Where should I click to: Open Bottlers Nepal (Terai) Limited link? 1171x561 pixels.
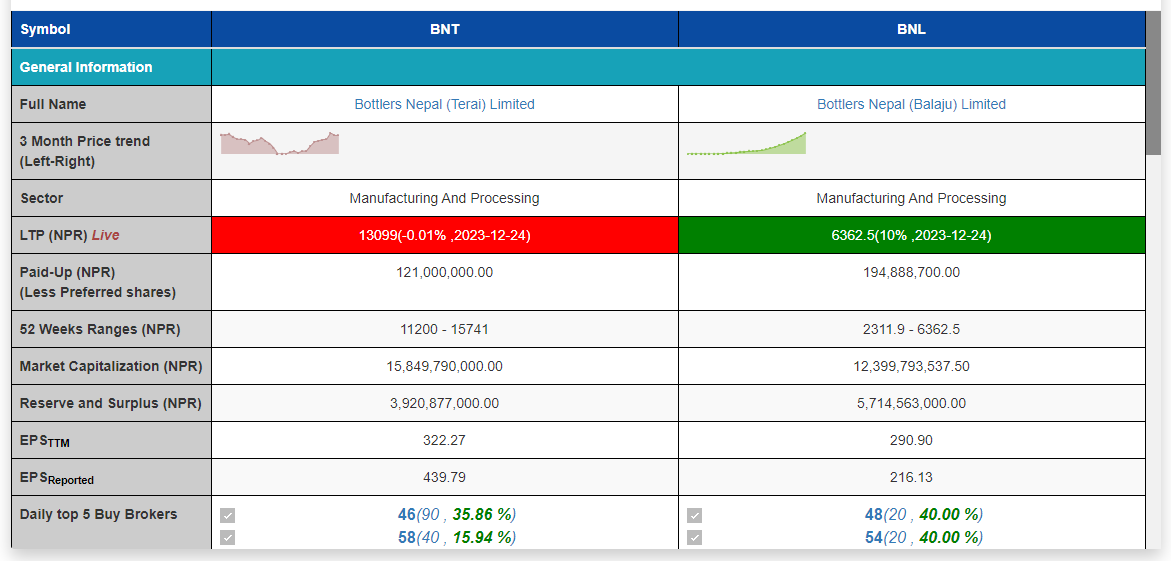click(444, 105)
